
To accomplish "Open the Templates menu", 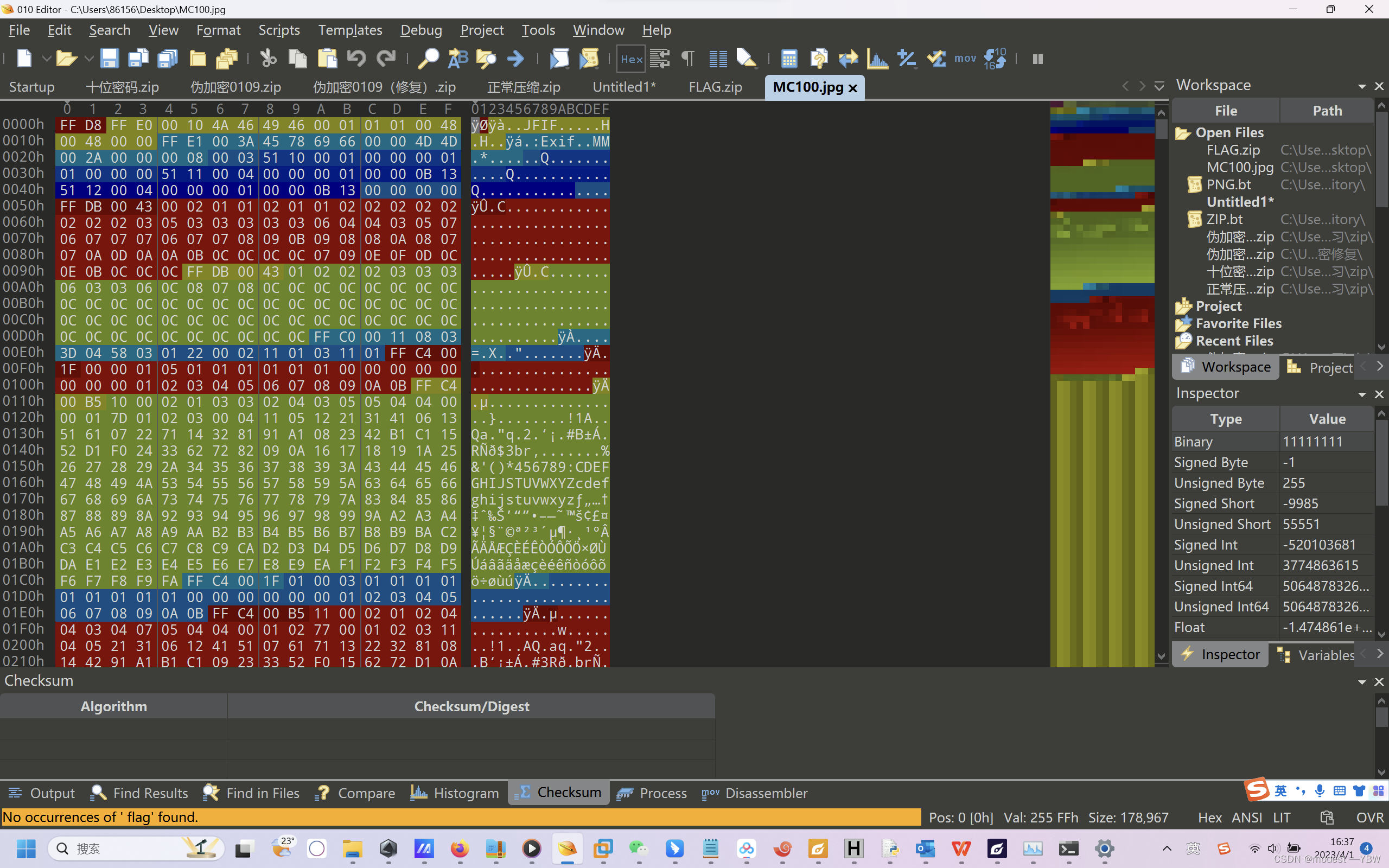I will (349, 30).
